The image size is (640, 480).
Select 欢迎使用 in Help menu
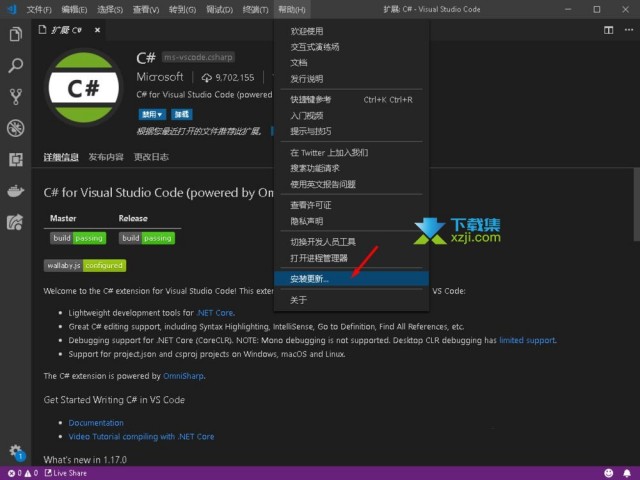point(351,31)
